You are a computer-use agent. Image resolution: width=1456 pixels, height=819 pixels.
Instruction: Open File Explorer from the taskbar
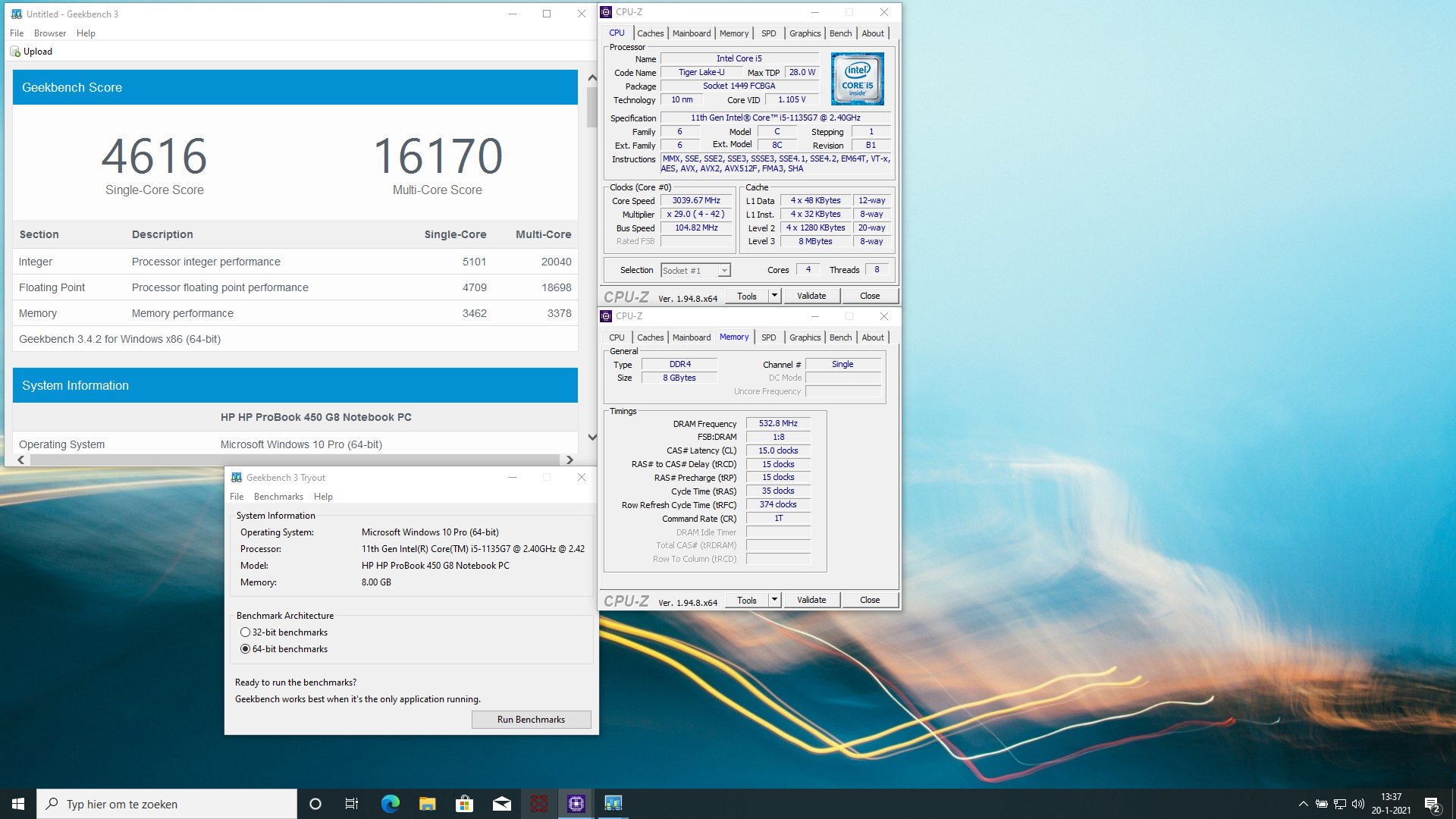coord(427,804)
